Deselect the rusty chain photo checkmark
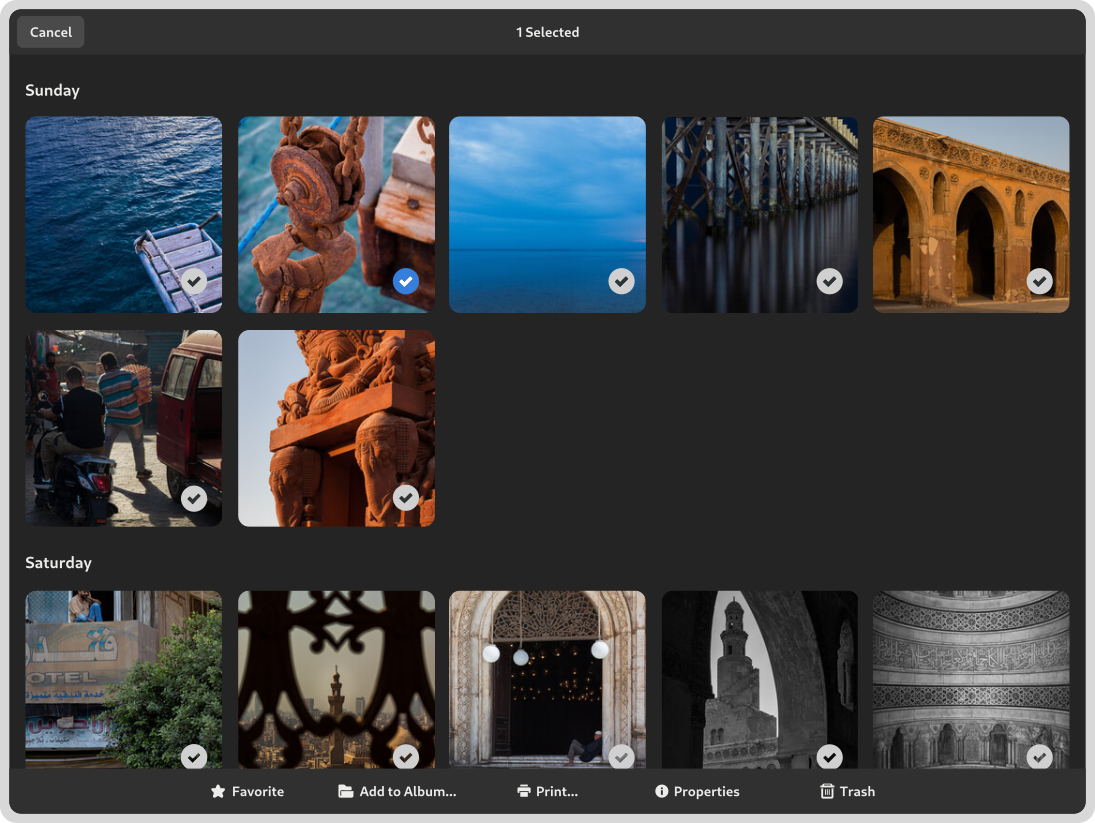Screen dimensions: 1095x823 click(405, 282)
